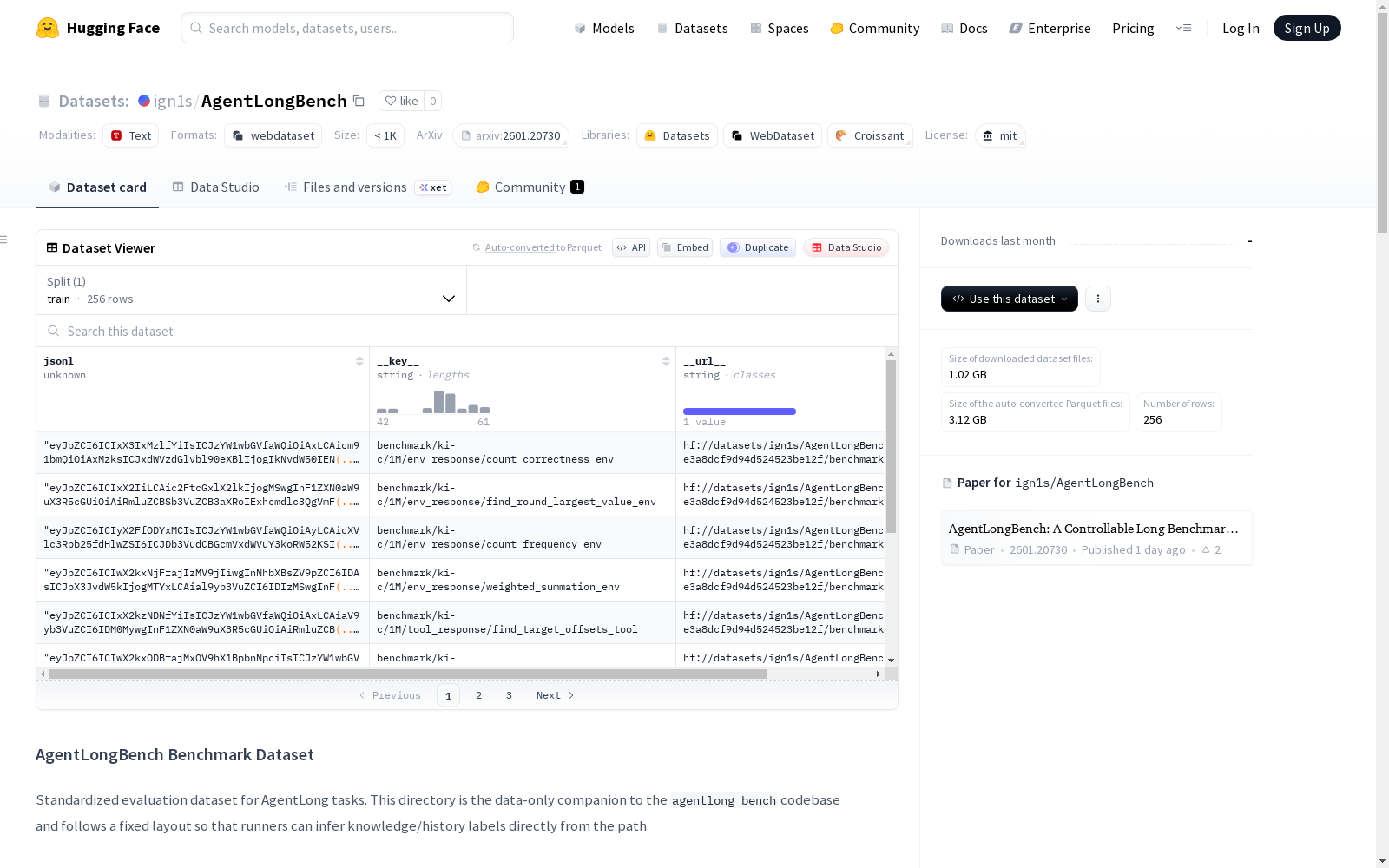The width and height of the screenshot is (1389, 868).
Task: Click the find_round_largest_value_env key cell
Action: tap(523, 495)
